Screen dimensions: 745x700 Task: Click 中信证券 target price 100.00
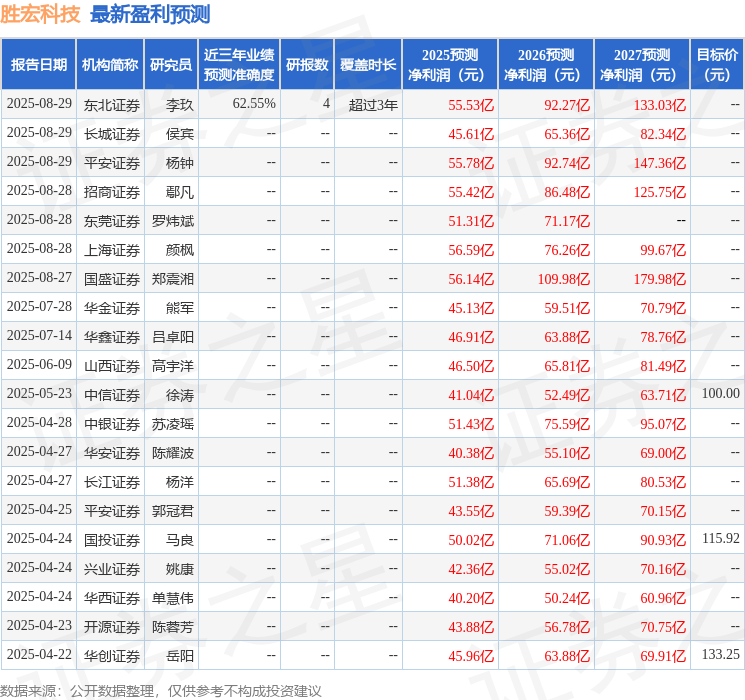[x=721, y=393]
